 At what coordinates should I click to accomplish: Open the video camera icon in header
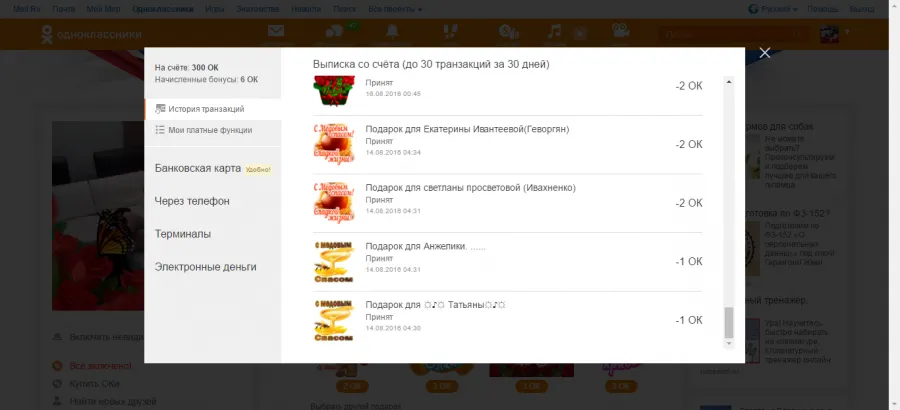point(619,31)
